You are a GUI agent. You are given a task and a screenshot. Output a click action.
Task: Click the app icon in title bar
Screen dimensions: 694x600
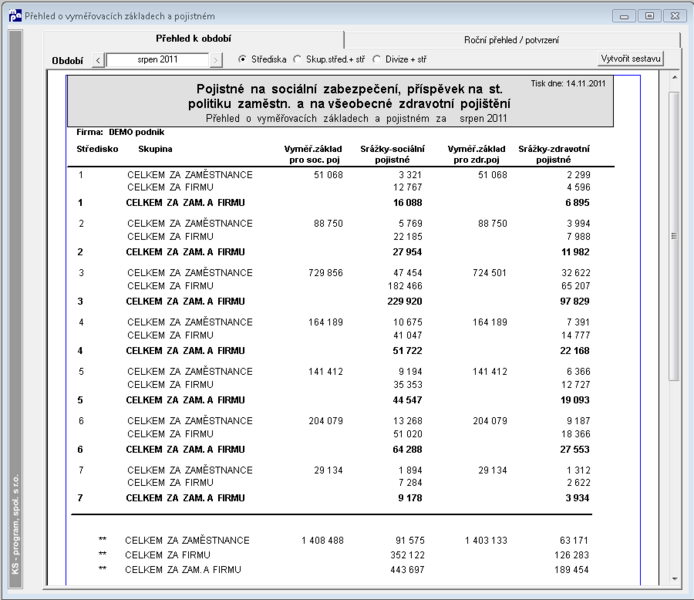point(15,16)
